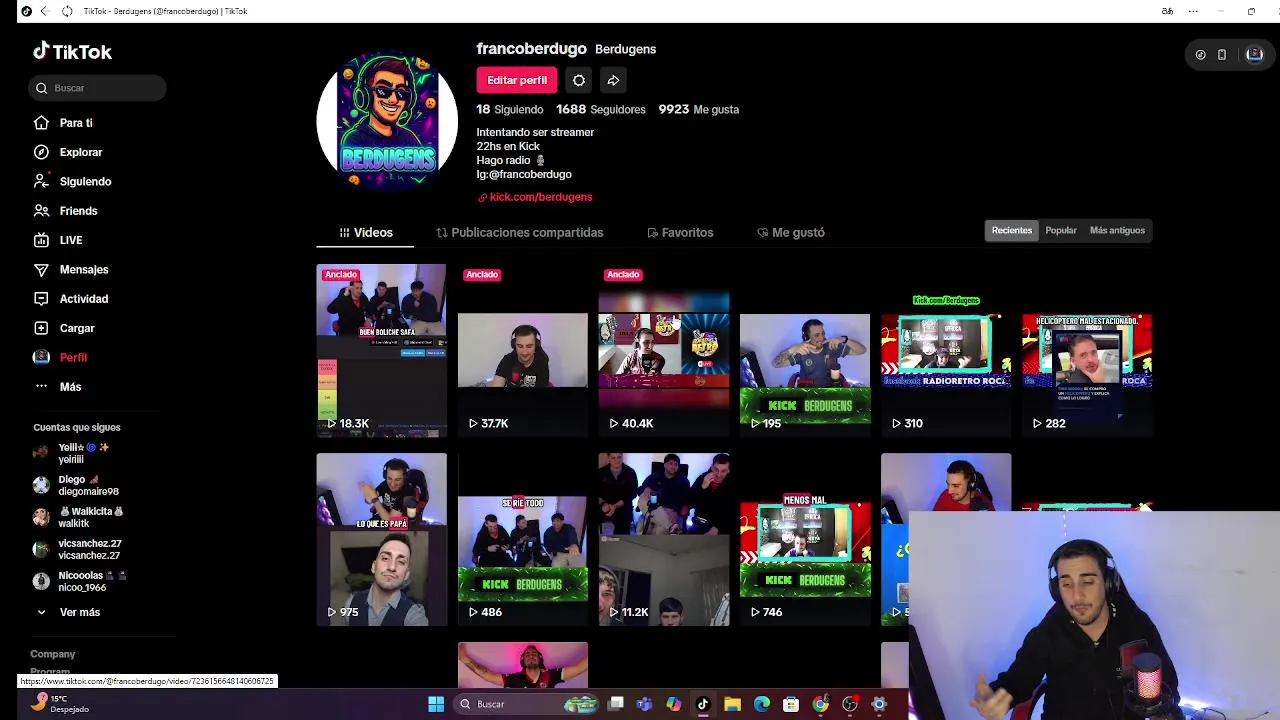The width and height of the screenshot is (1280, 720).
Task: Open the phone app download icon at top right
Action: coord(1222,55)
